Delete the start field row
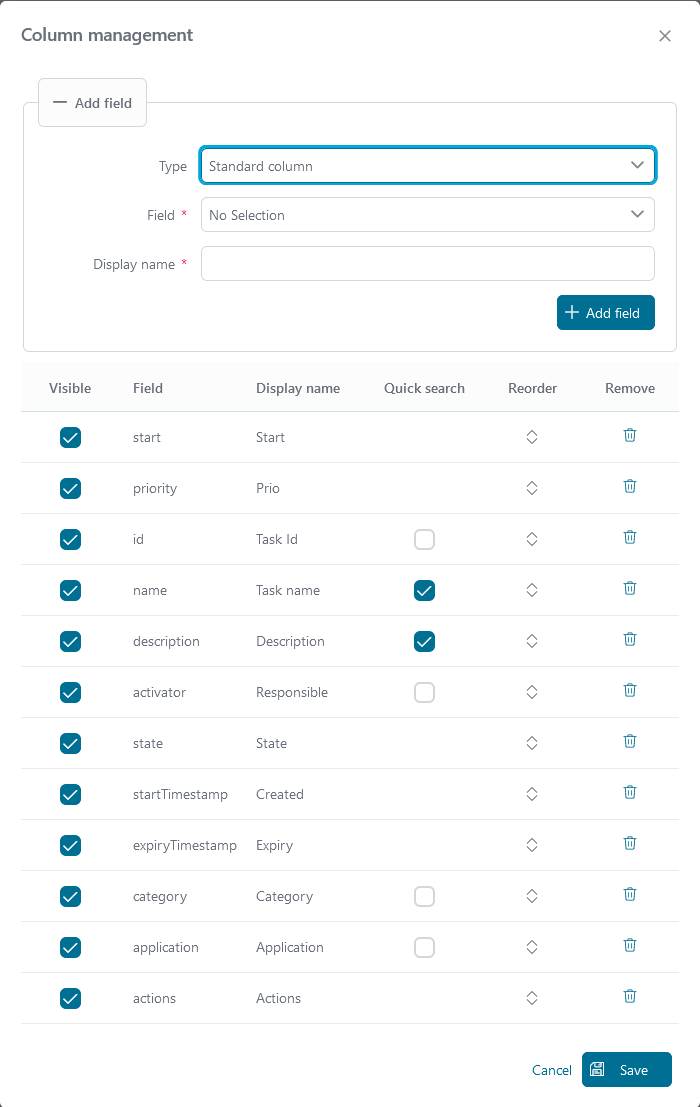Image resolution: width=700 pixels, height=1107 pixels. pyautogui.click(x=630, y=436)
